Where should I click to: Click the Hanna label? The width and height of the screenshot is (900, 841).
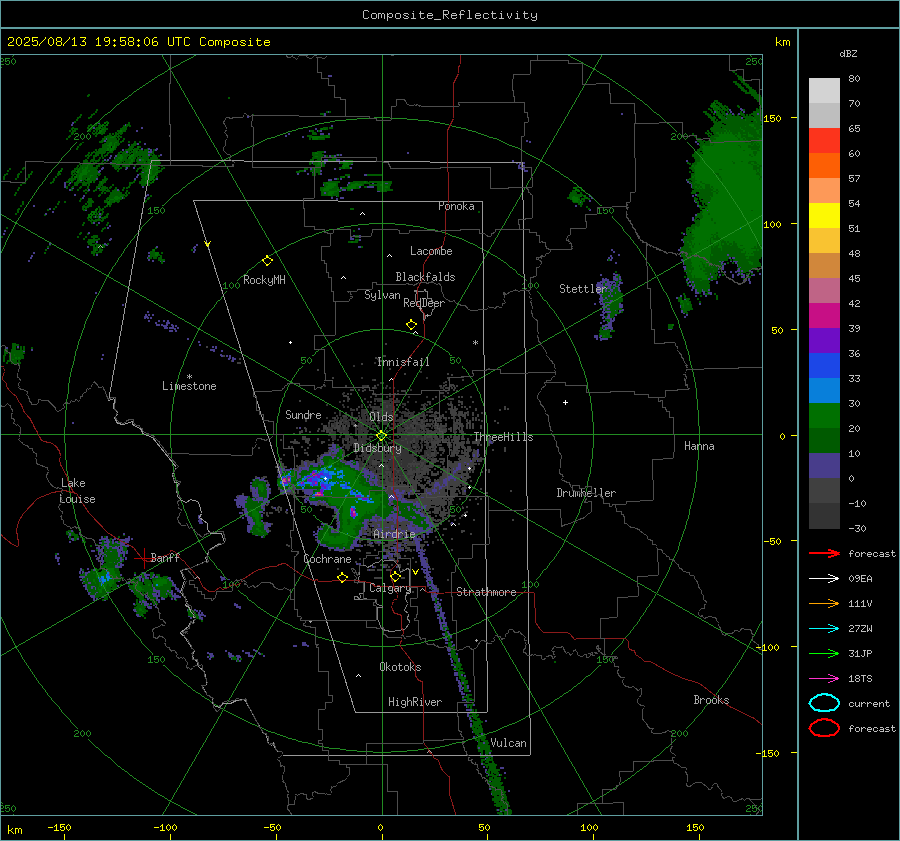coord(699,446)
